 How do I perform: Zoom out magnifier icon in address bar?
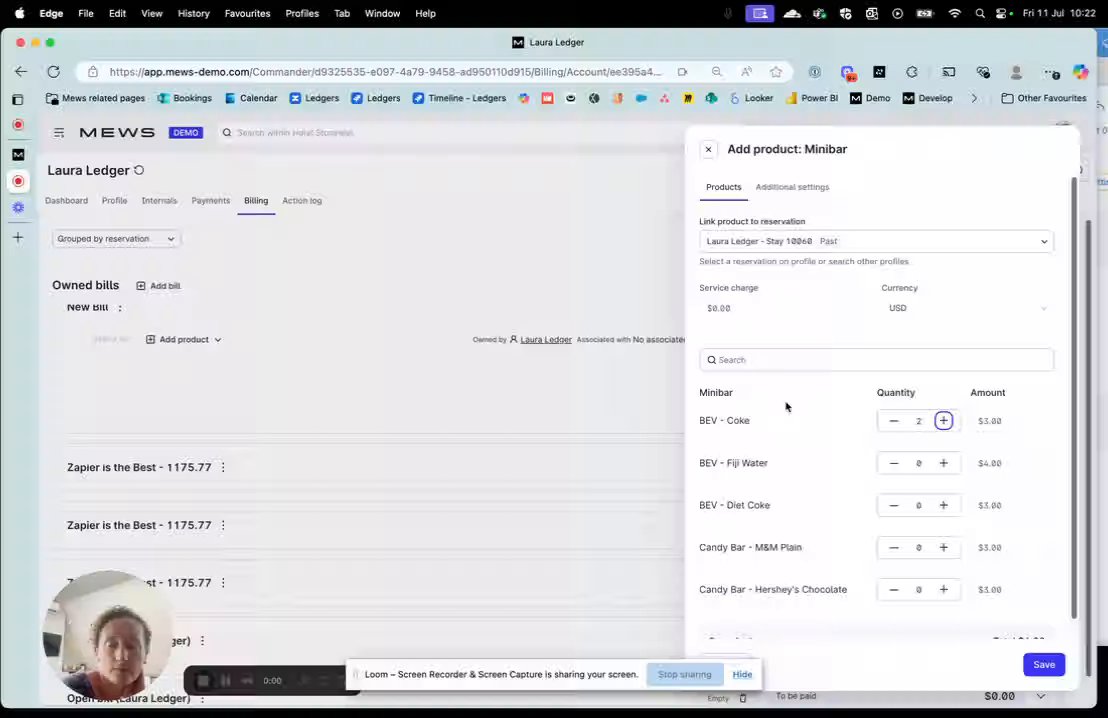717,71
